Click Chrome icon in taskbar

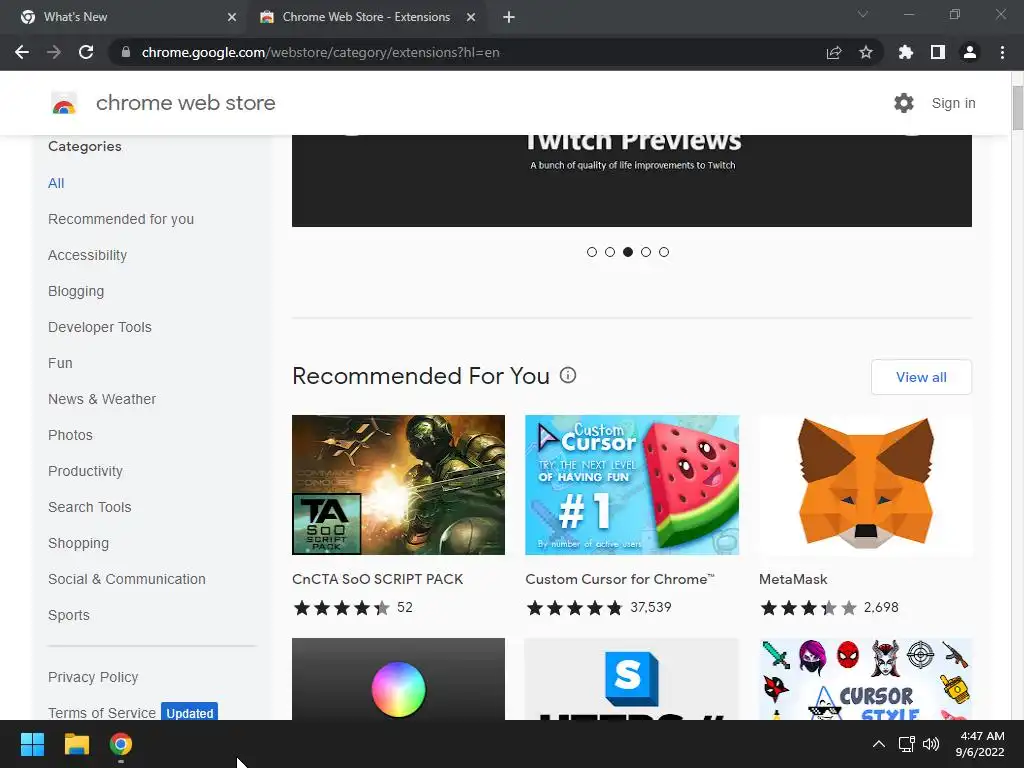click(121, 744)
